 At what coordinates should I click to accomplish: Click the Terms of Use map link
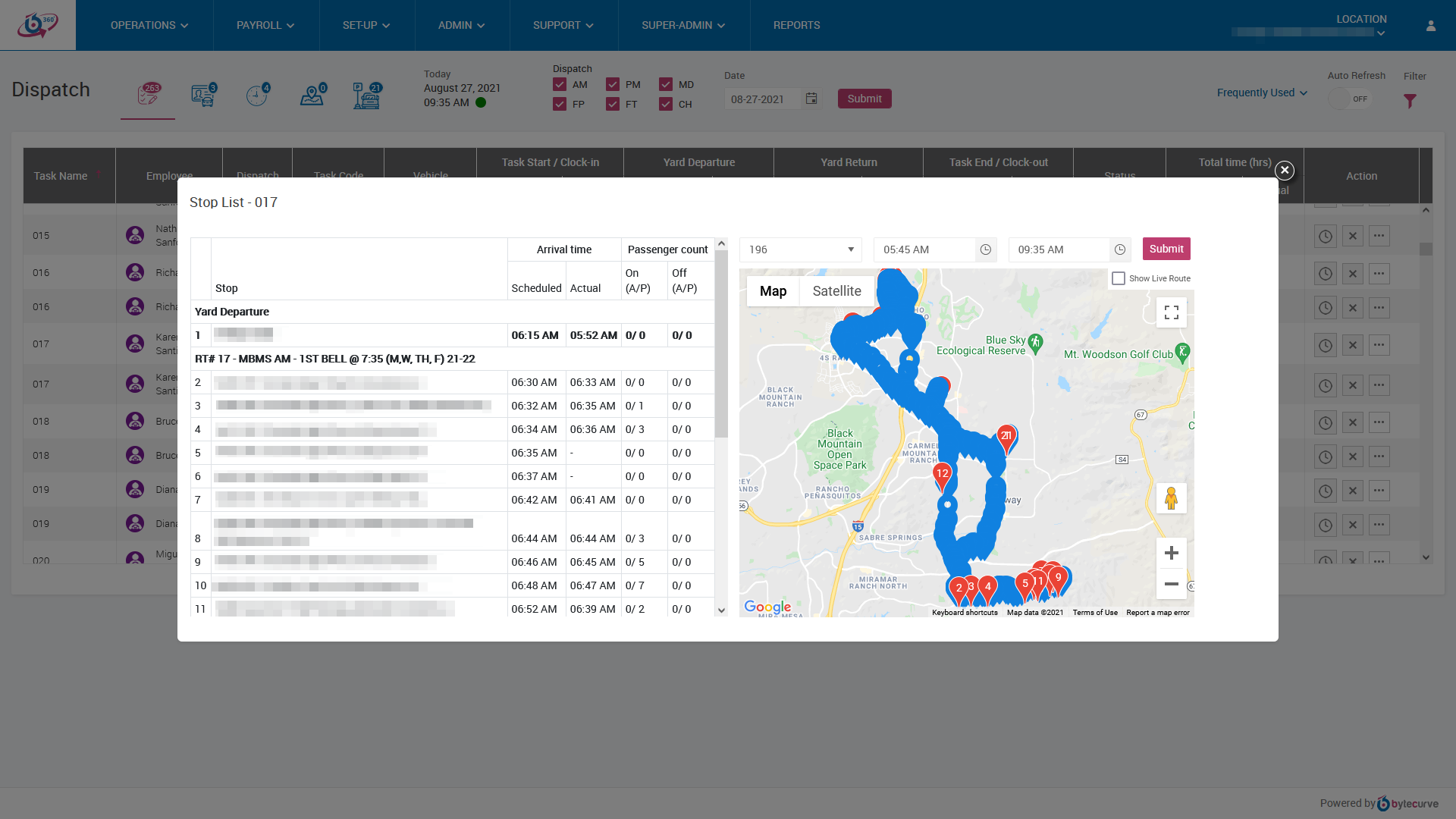coord(1094,613)
